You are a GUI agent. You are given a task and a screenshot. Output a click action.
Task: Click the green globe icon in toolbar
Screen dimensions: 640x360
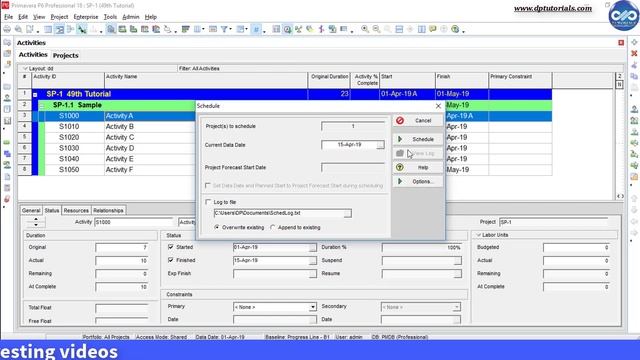[x=455, y=29]
